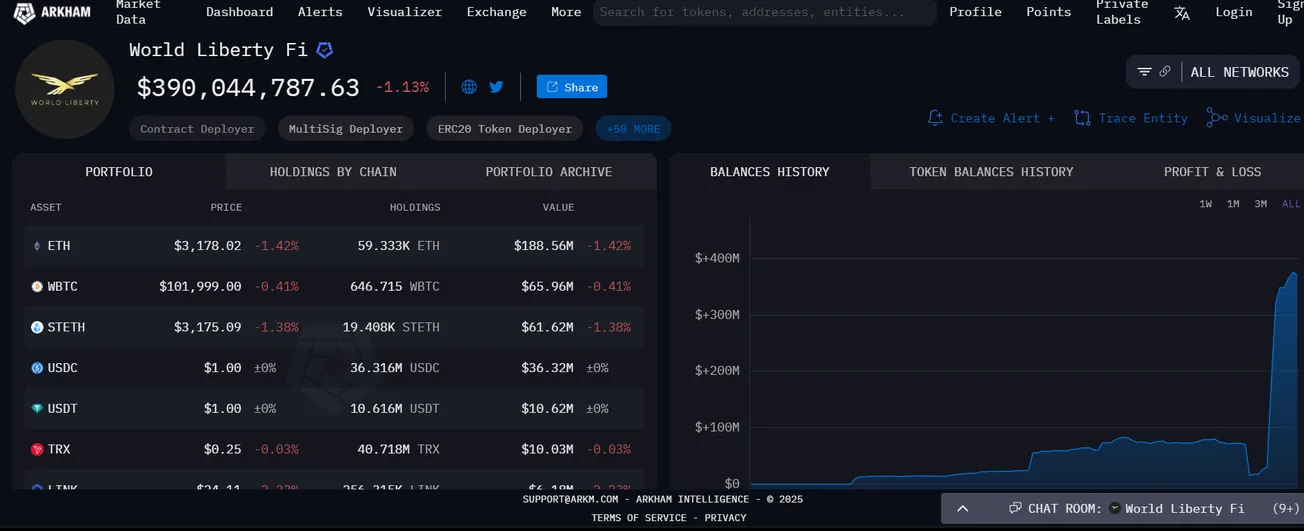Image resolution: width=1304 pixels, height=531 pixels.
Task: Click the Trace Entity icon
Action: pyautogui.click(x=1082, y=118)
